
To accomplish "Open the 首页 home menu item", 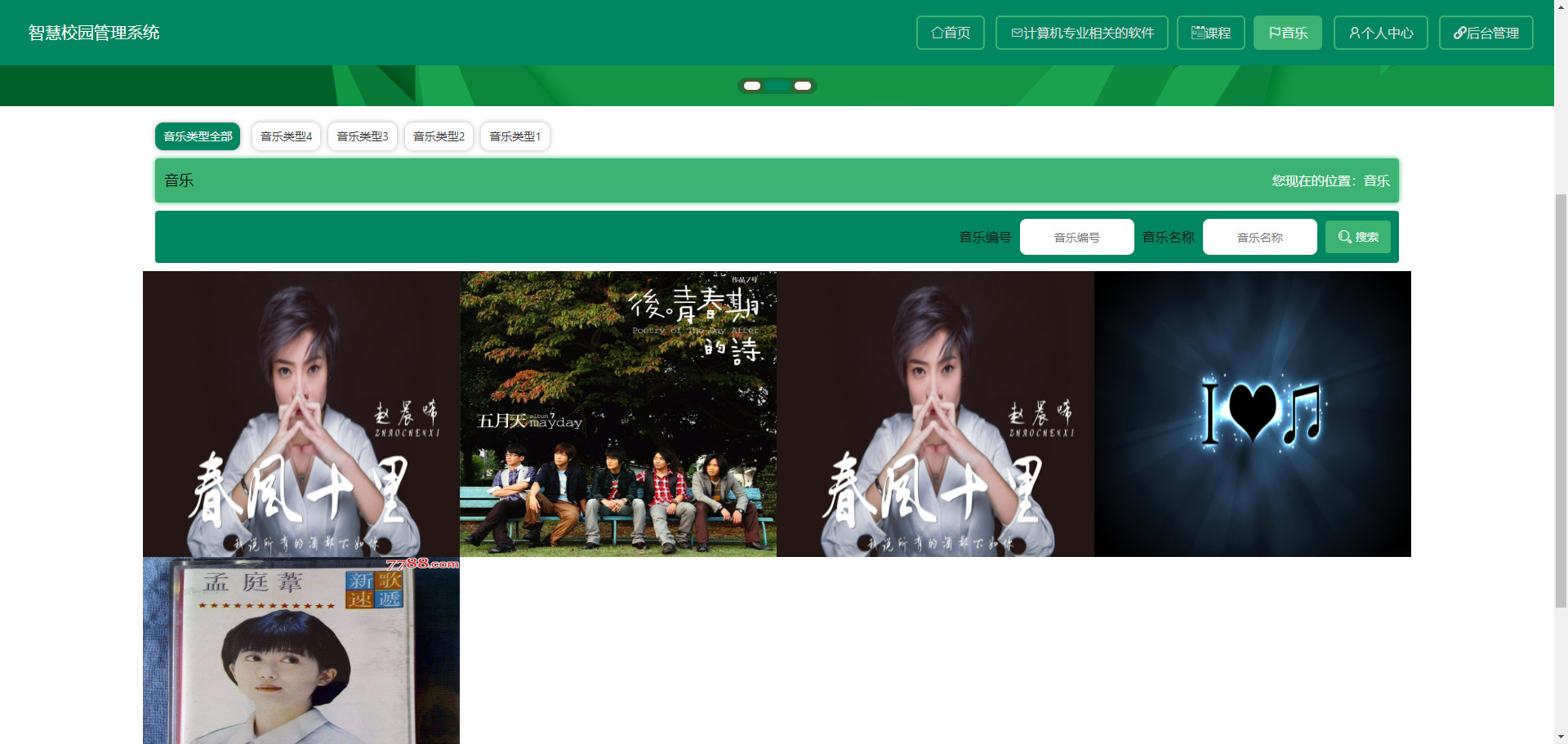I will click(951, 33).
